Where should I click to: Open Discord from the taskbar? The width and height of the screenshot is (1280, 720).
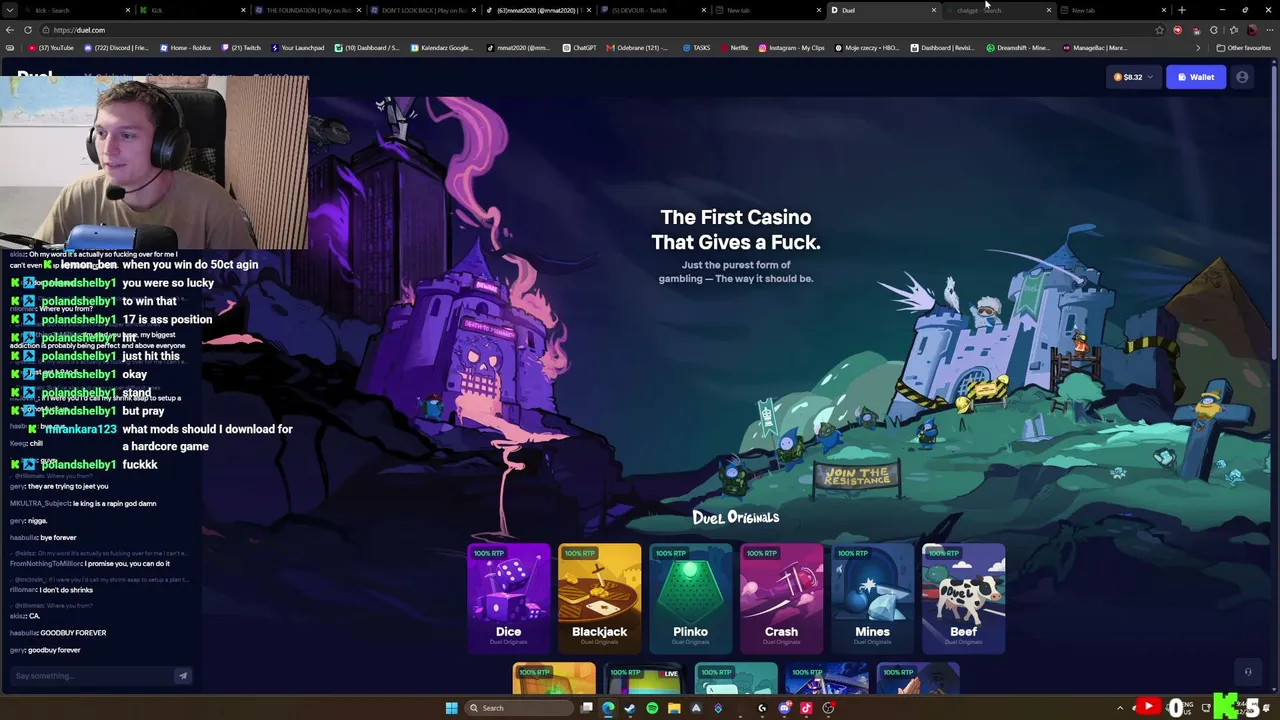tap(784, 708)
